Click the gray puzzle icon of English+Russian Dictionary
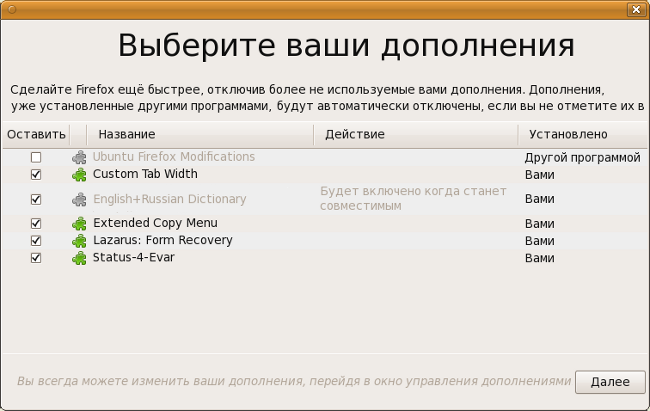 click(79, 199)
